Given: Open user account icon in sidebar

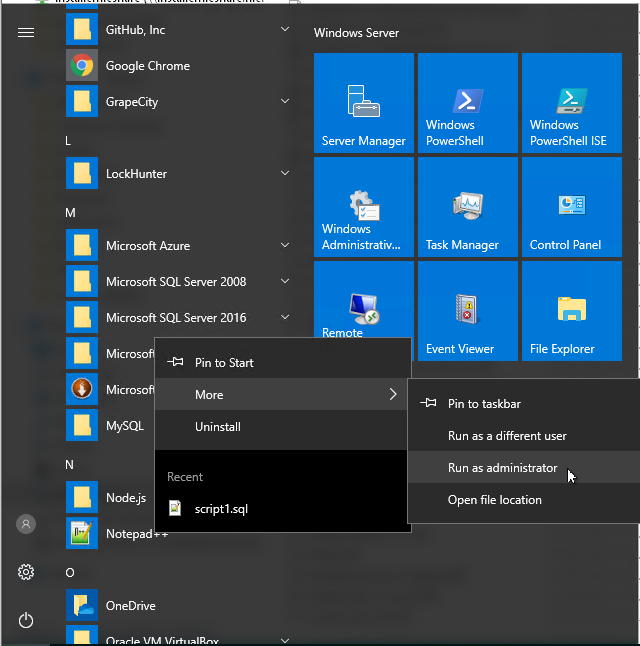Looking at the screenshot, I should coord(26,524).
